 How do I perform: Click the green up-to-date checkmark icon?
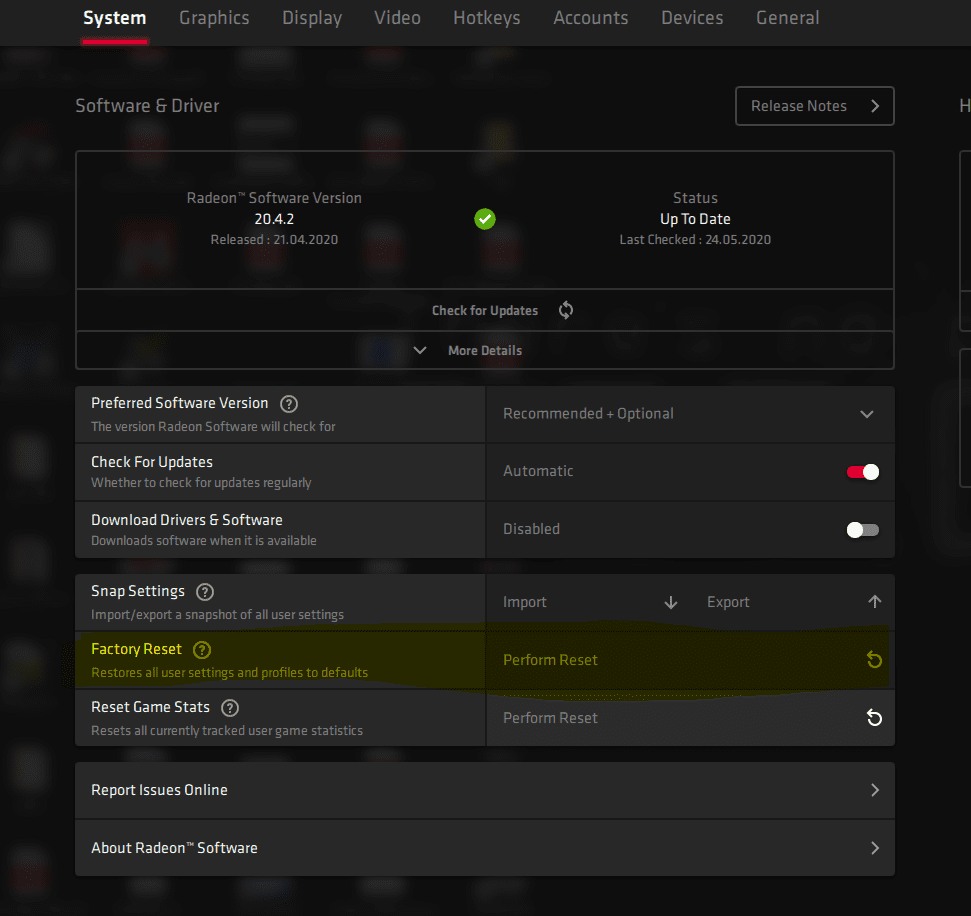[485, 219]
